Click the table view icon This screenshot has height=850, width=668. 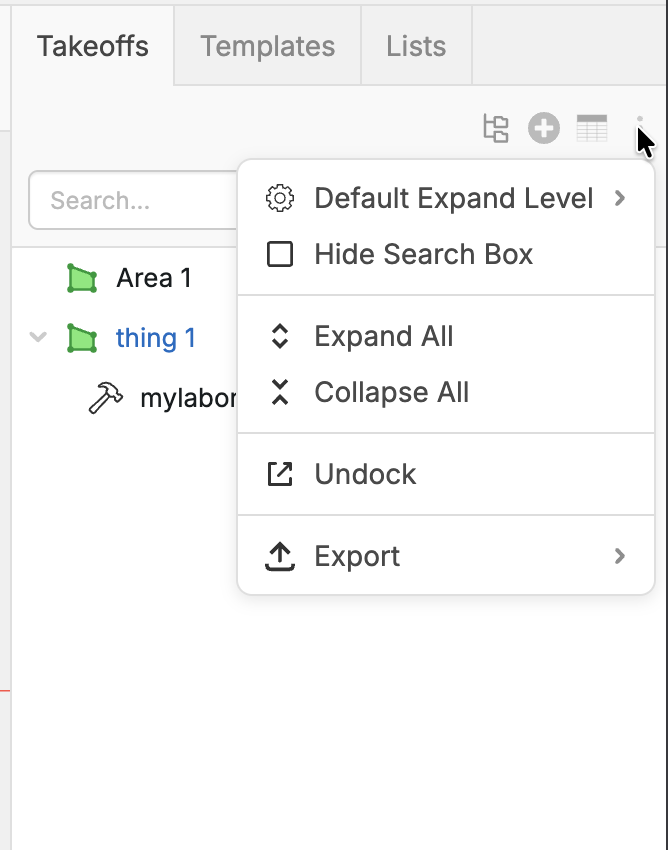coord(592,128)
